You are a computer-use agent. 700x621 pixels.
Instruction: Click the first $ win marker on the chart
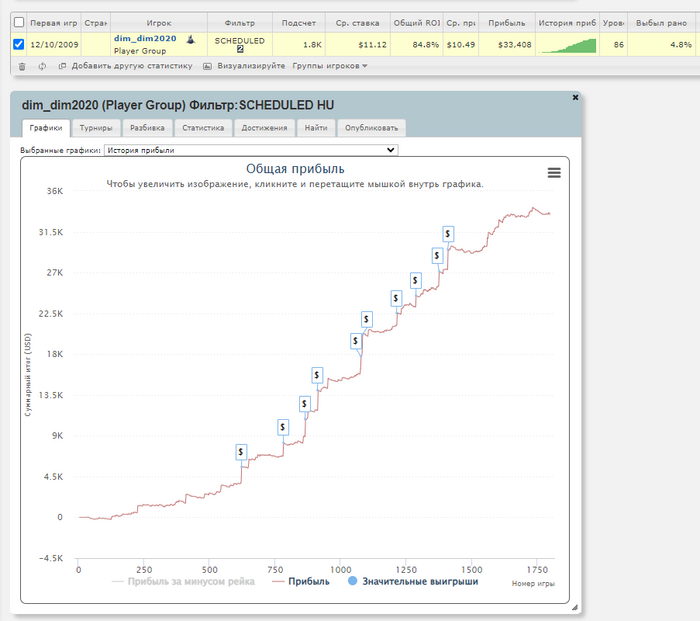241,452
